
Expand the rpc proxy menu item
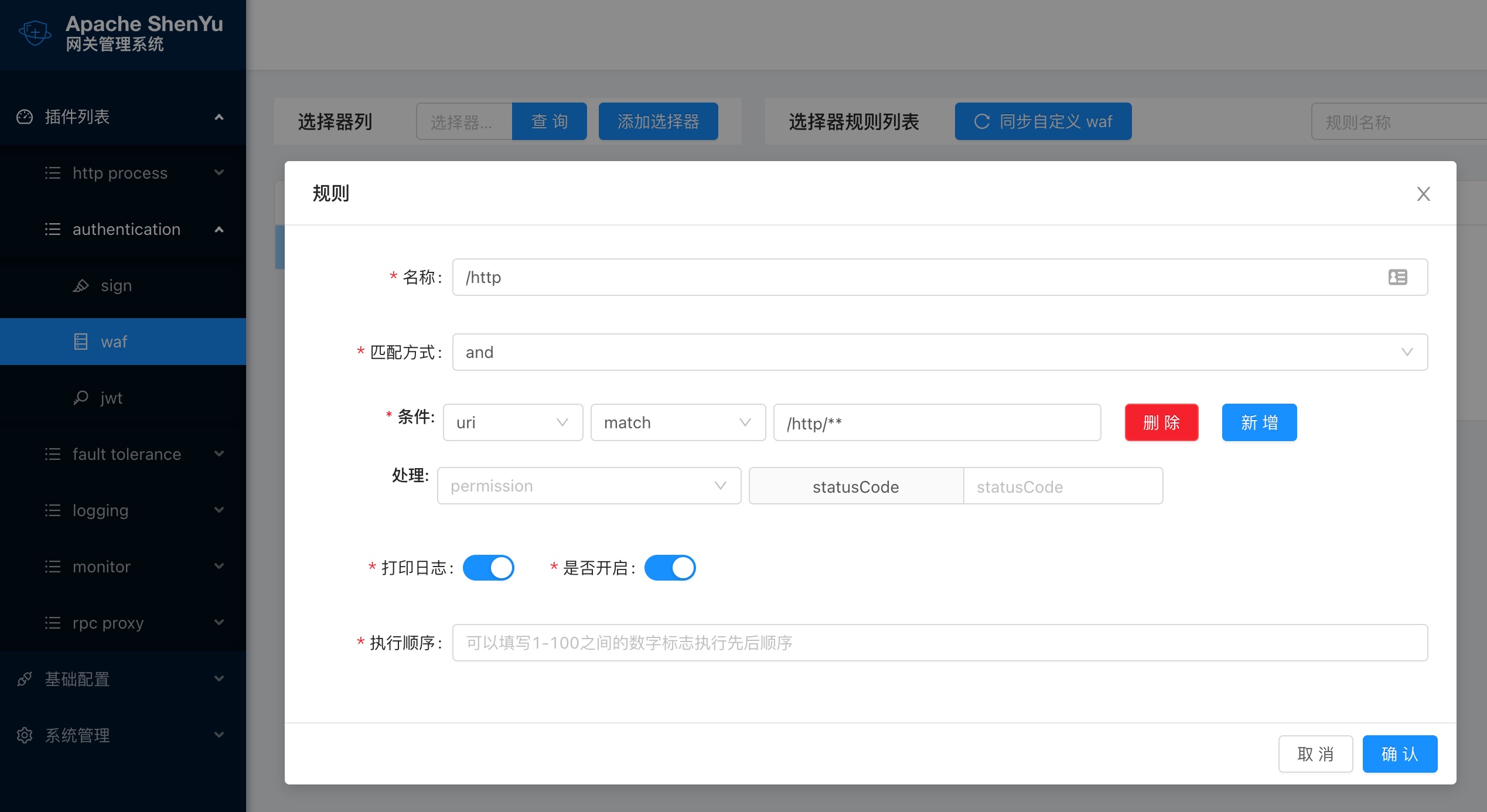click(108, 623)
